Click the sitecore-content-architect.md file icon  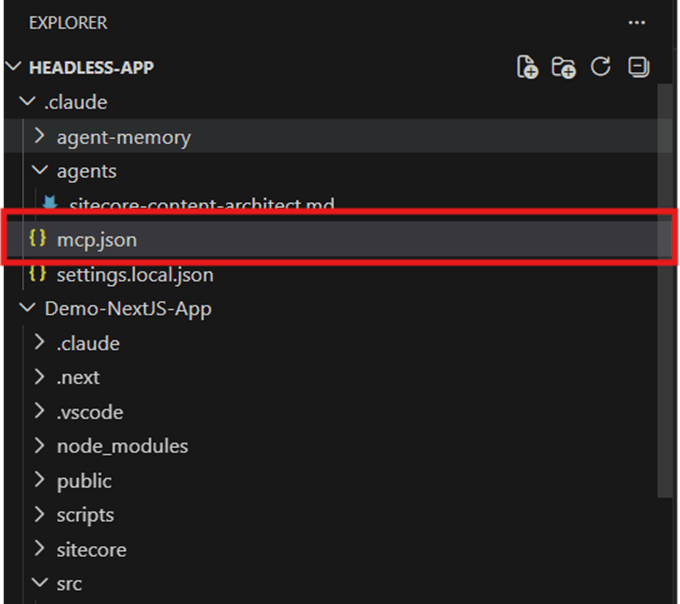[50, 203]
